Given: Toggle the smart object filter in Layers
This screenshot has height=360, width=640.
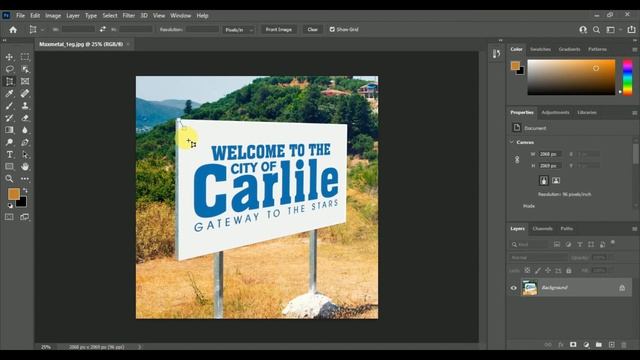Looking at the screenshot, I should [602, 244].
